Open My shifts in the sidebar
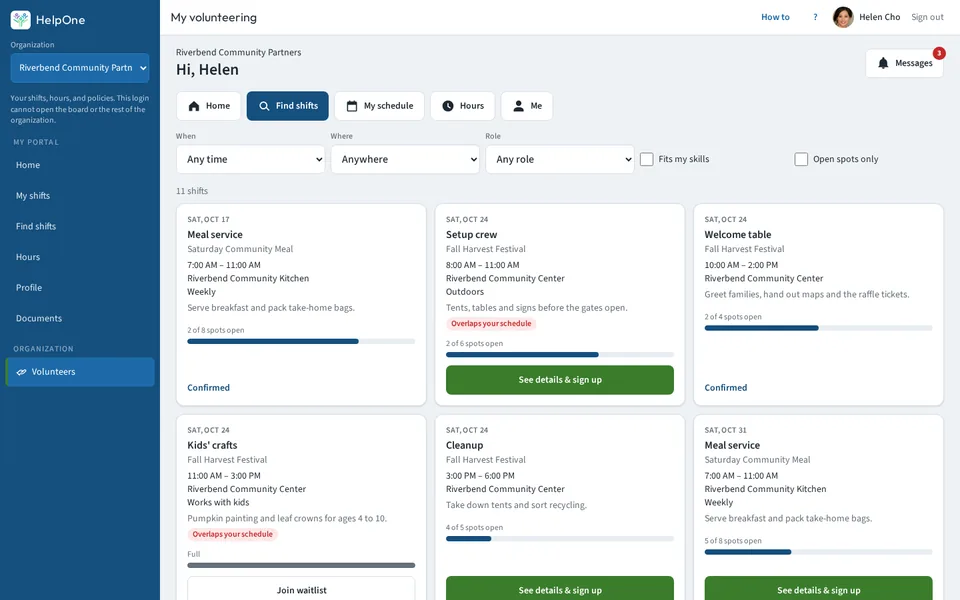Screen dimensions: 960x600 point(80,196)
